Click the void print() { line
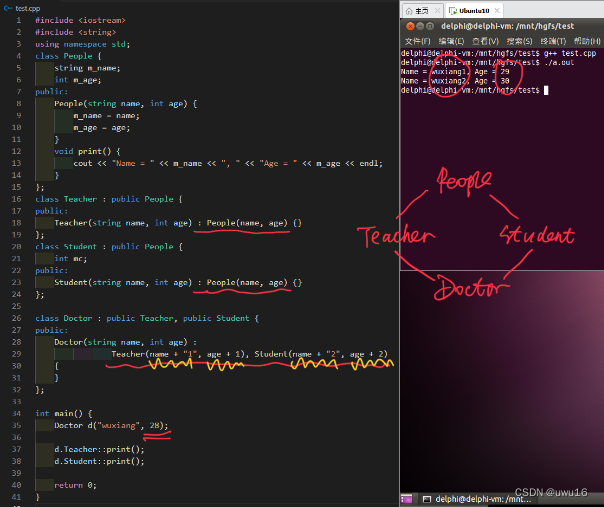The image size is (604, 507). click(87, 151)
